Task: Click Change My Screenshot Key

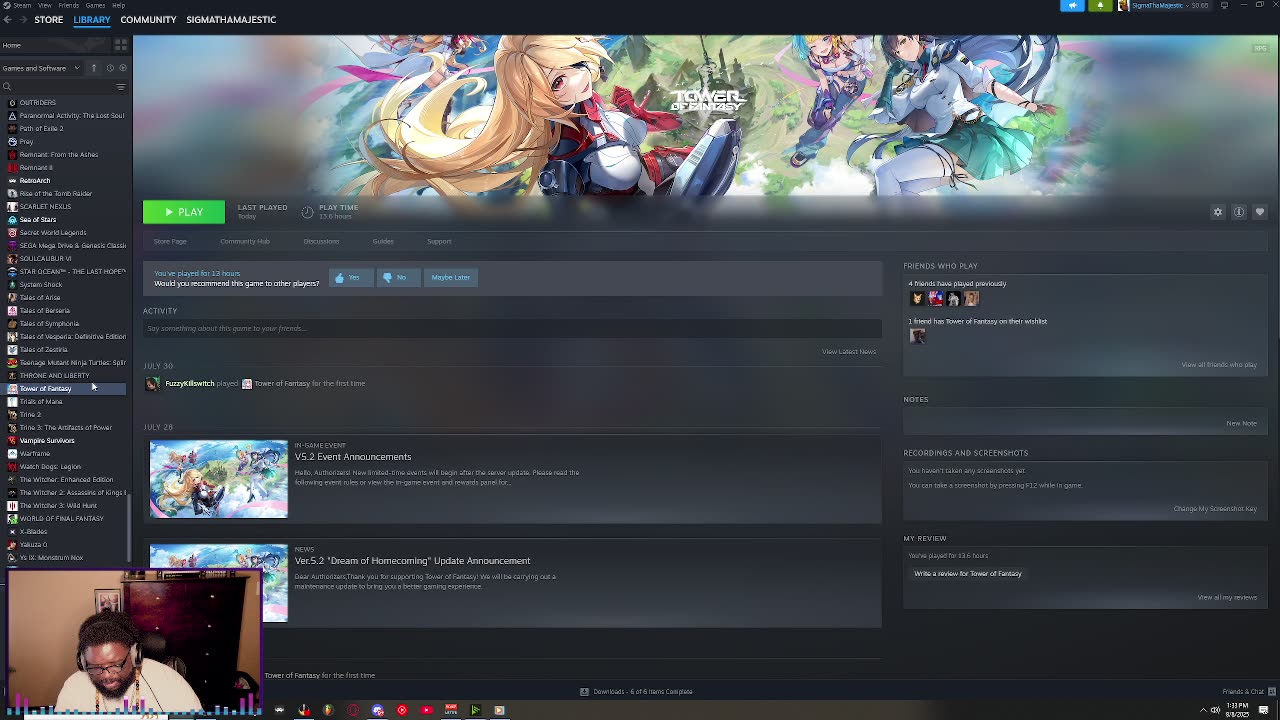Action: point(1215,508)
